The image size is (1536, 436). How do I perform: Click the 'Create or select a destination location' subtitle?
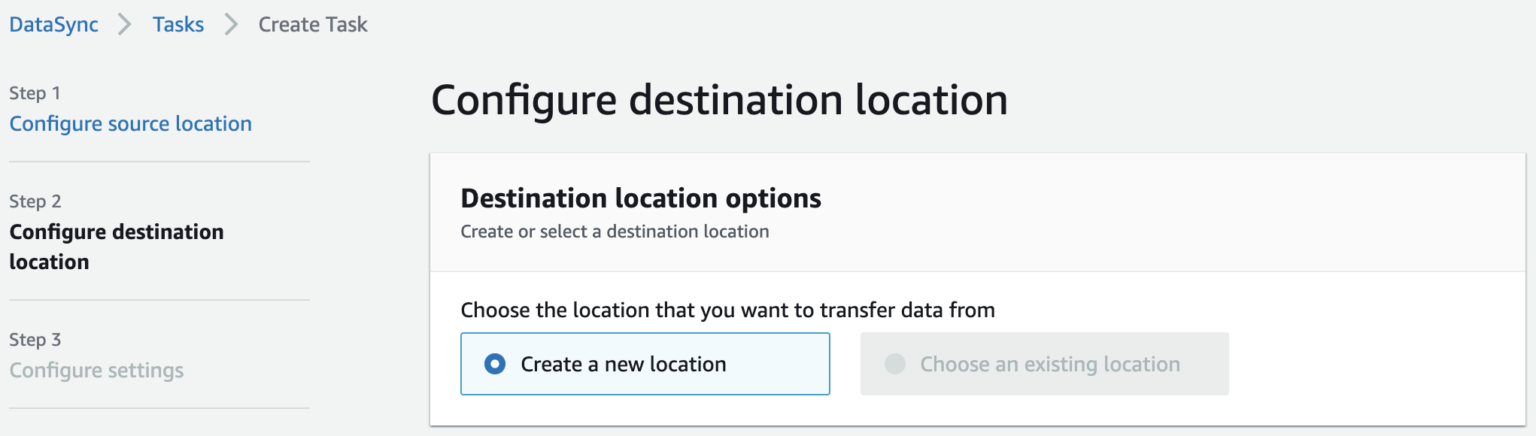[614, 232]
